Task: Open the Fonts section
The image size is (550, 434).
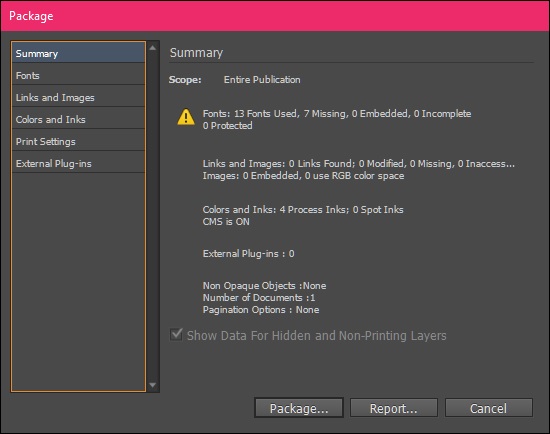Action: coord(78,75)
